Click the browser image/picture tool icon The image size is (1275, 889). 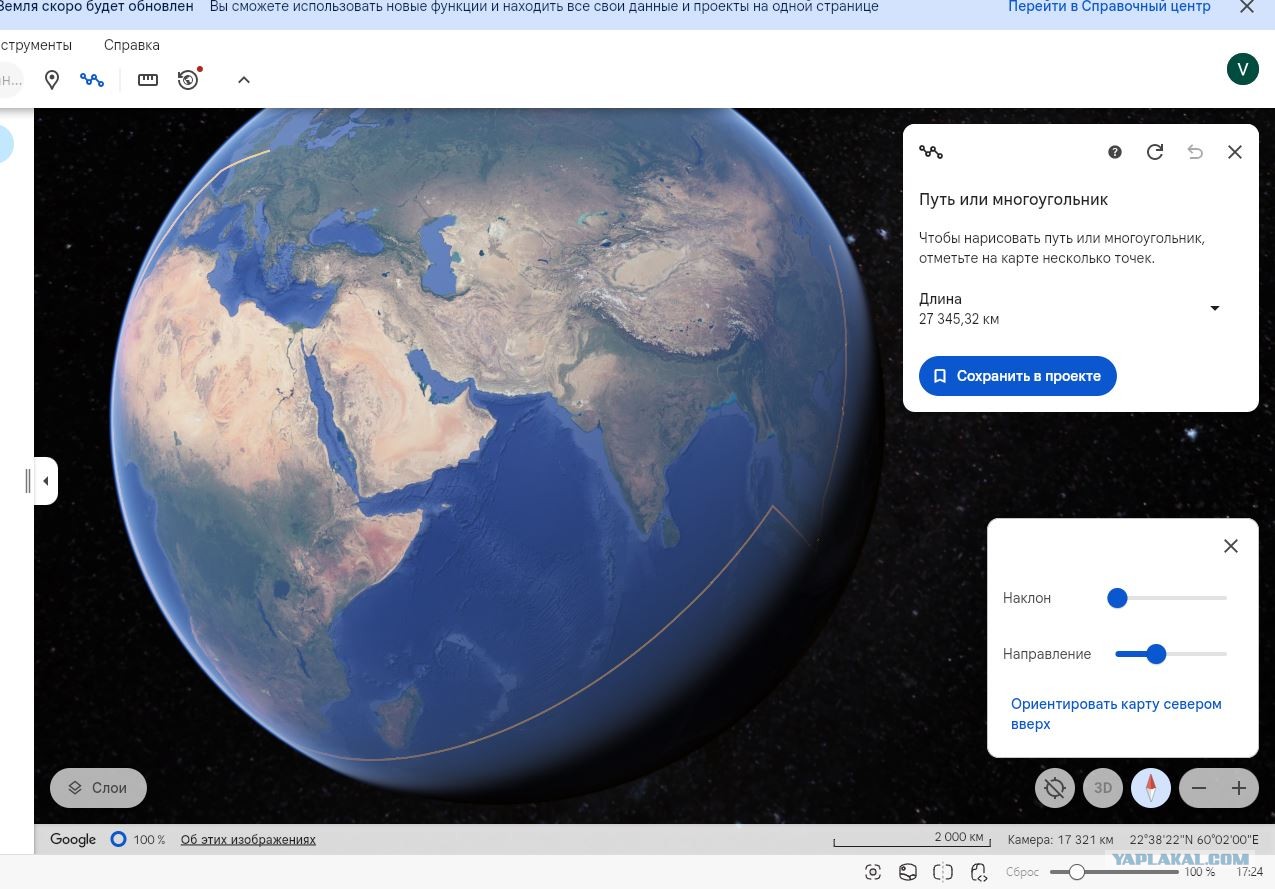(x=908, y=872)
